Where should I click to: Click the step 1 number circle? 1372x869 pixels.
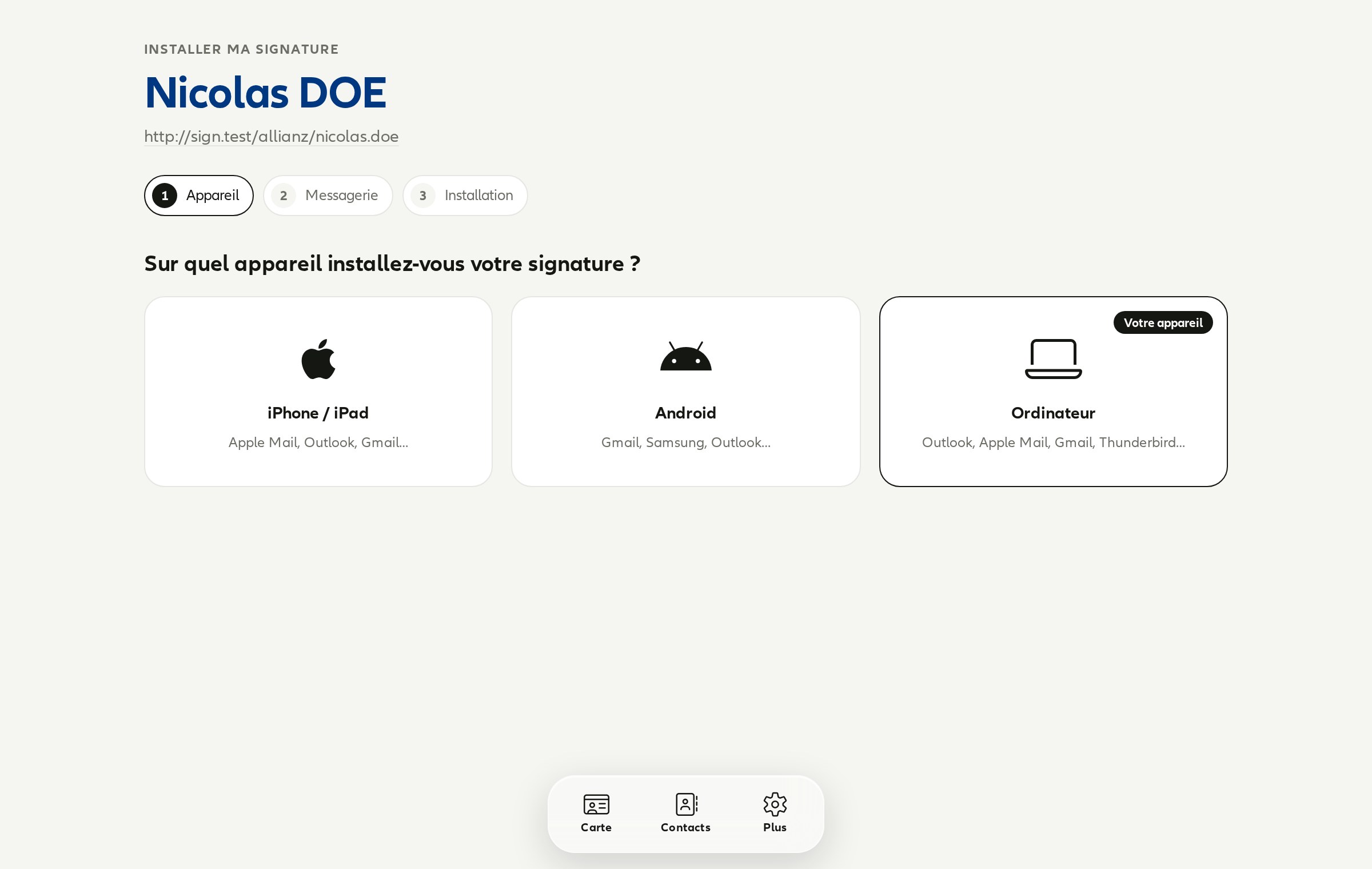point(165,196)
